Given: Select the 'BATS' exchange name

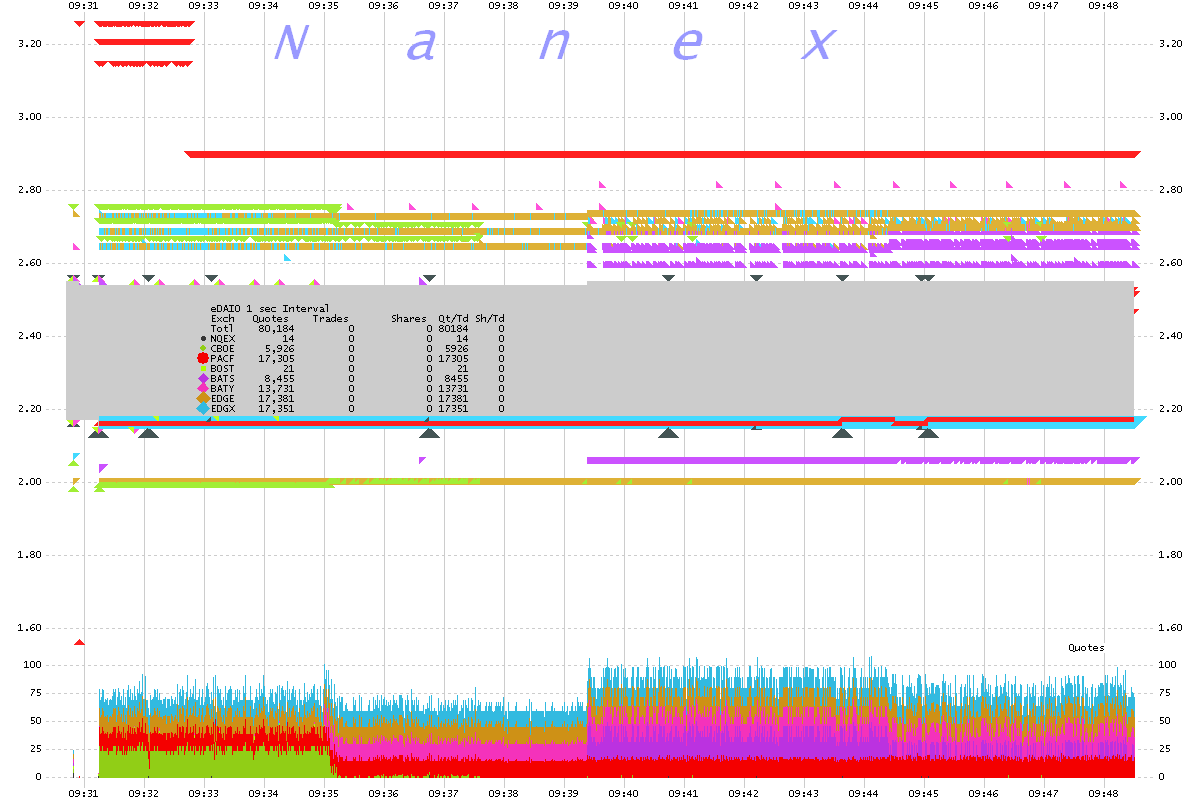Looking at the screenshot, I should coord(222,378).
